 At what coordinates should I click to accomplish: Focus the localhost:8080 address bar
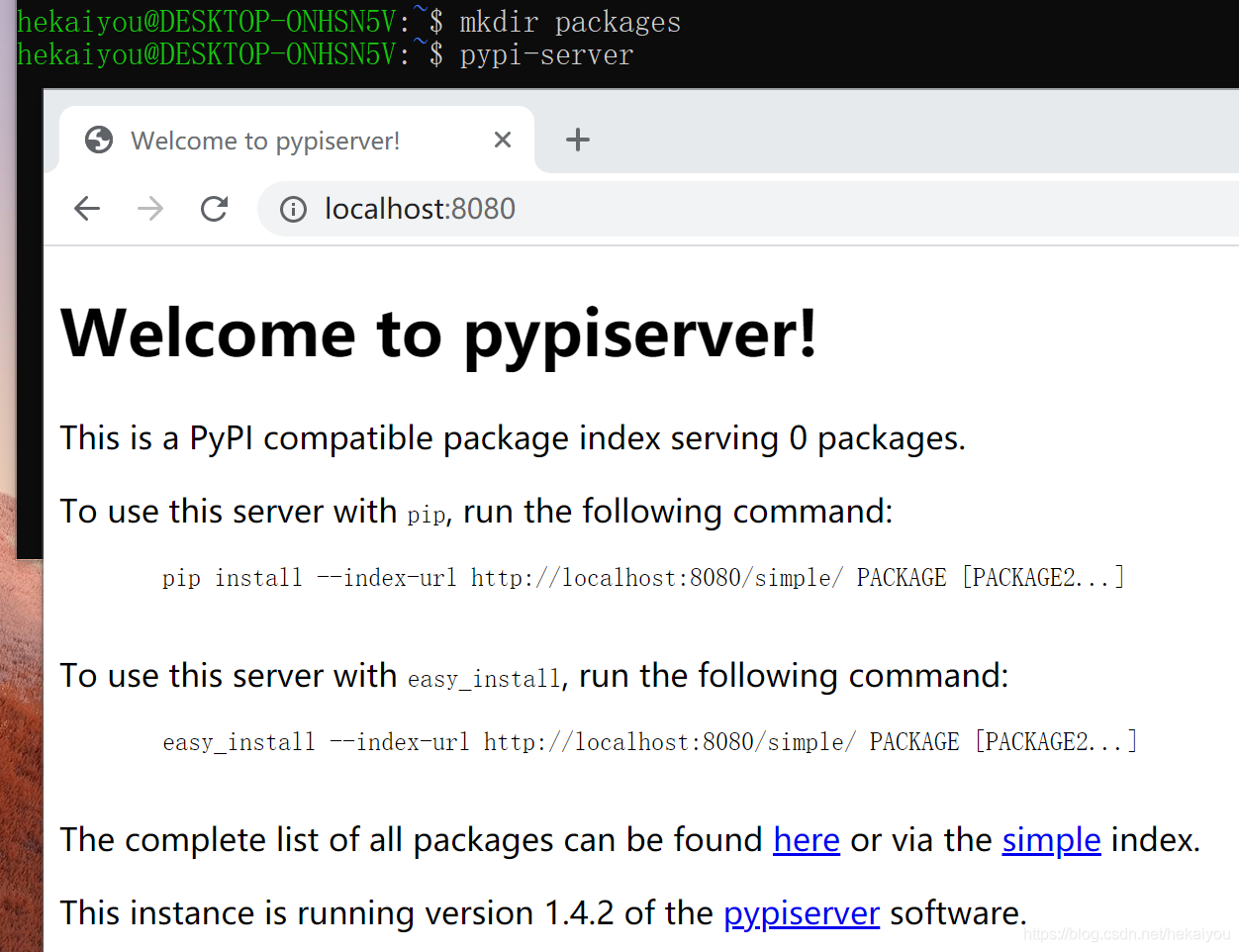click(748, 209)
